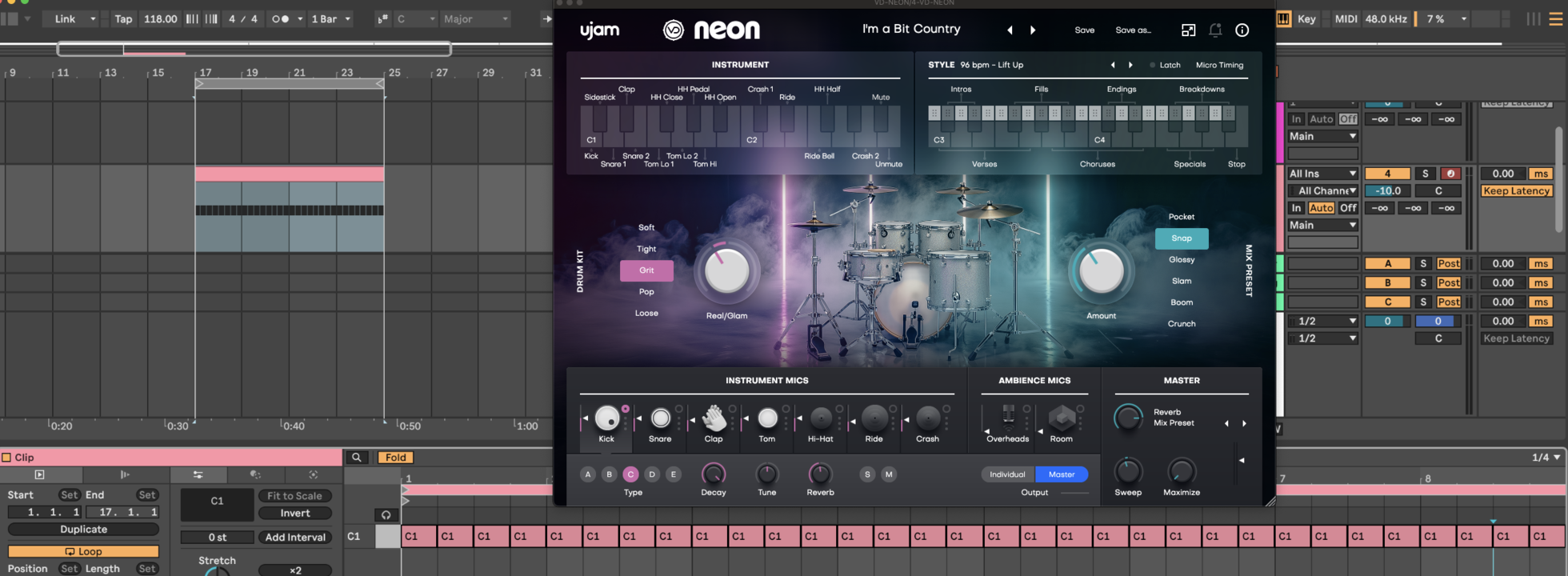Set track monitor to Auto
The image size is (1568, 576).
pyautogui.click(x=1321, y=208)
